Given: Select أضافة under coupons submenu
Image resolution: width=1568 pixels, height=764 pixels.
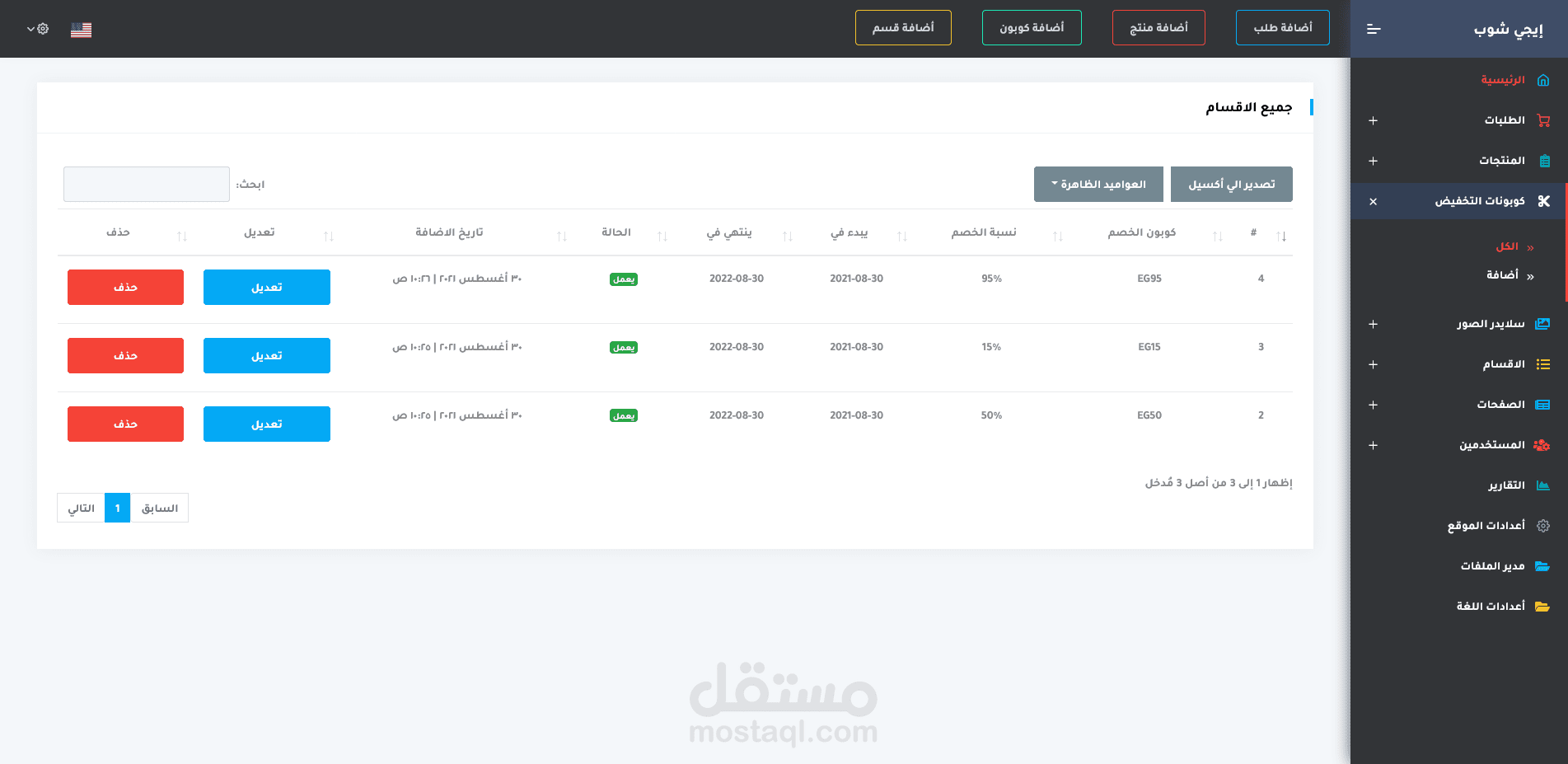Looking at the screenshot, I should 1502,275.
